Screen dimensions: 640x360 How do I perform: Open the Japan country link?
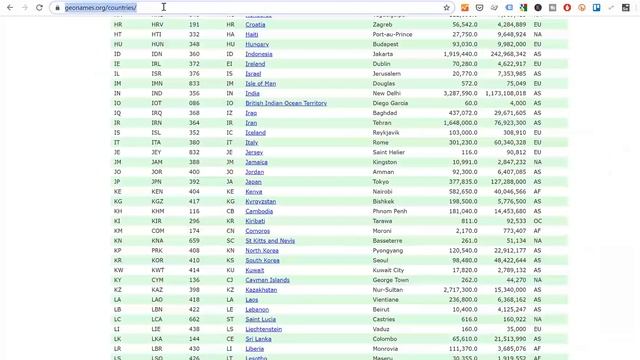tap(253, 182)
